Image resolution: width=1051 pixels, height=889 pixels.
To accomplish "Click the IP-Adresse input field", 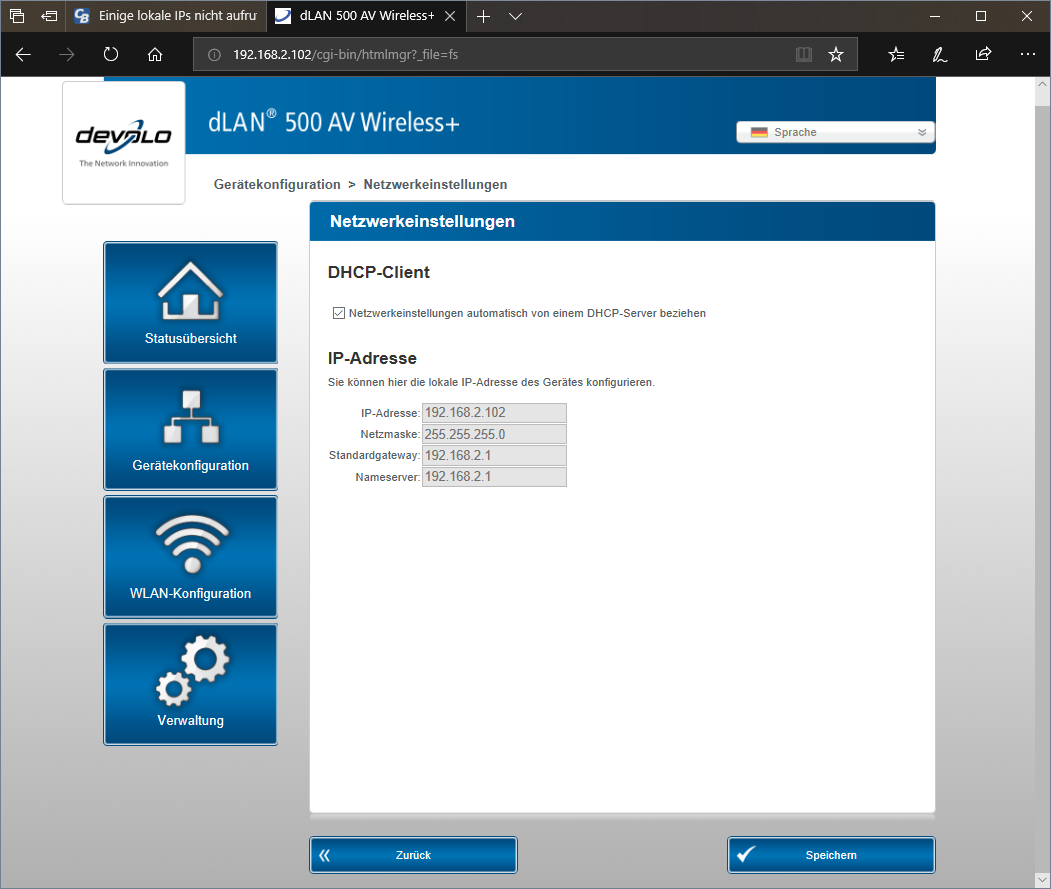I will pos(494,412).
